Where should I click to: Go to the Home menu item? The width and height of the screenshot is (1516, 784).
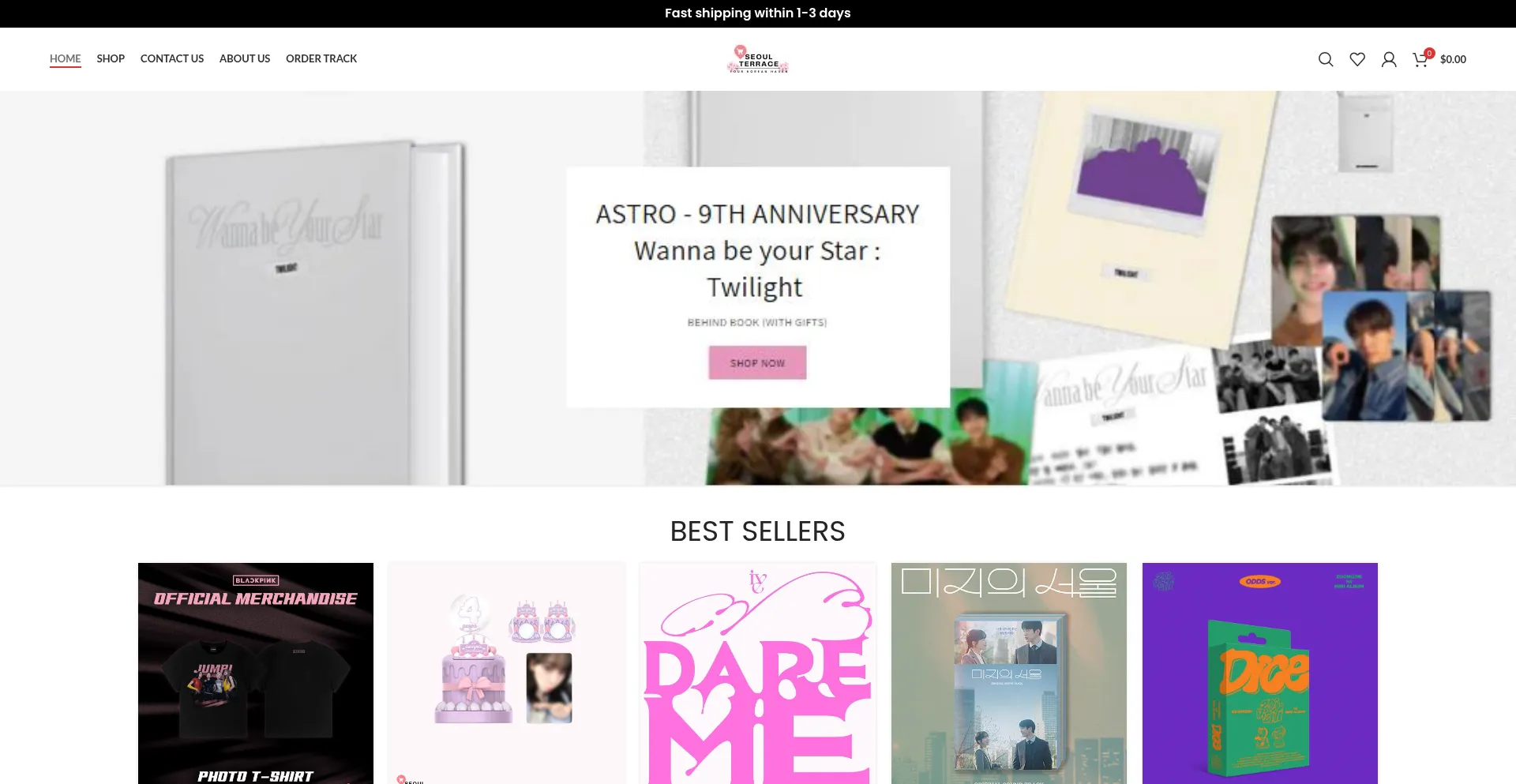pyautogui.click(x=65, y=58)
